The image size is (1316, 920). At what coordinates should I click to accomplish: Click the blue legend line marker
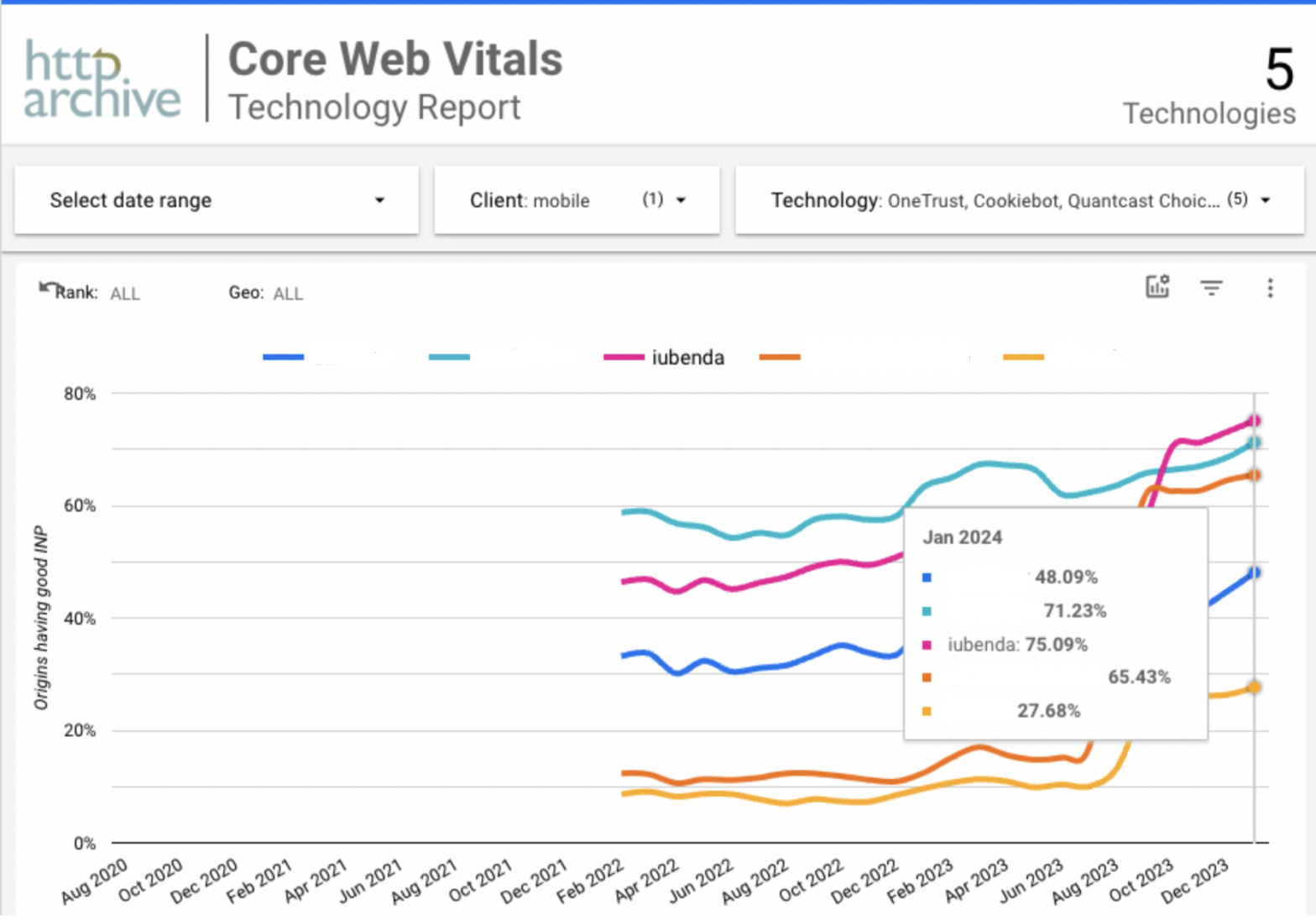coord(284,357)
